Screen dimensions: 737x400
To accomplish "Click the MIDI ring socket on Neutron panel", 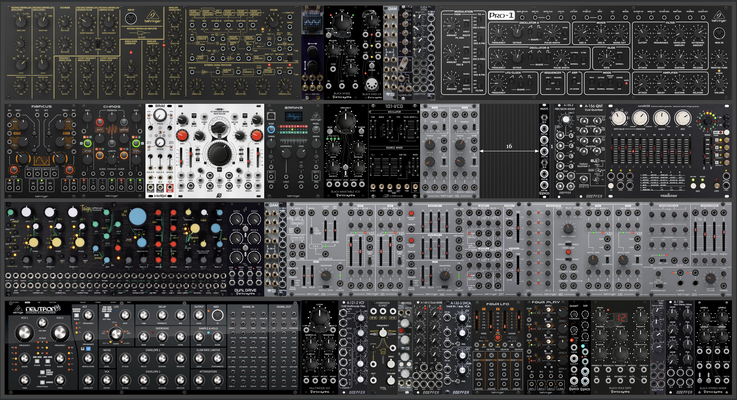I will coord(218,314).
